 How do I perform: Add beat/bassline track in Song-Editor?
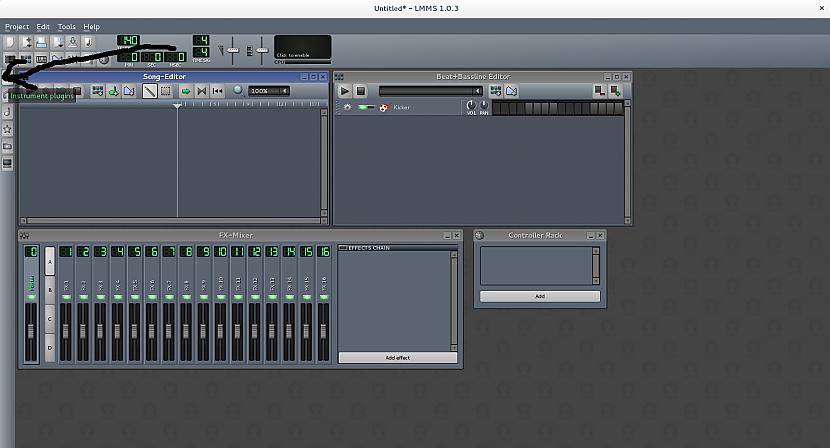click(x=97, y=91)
